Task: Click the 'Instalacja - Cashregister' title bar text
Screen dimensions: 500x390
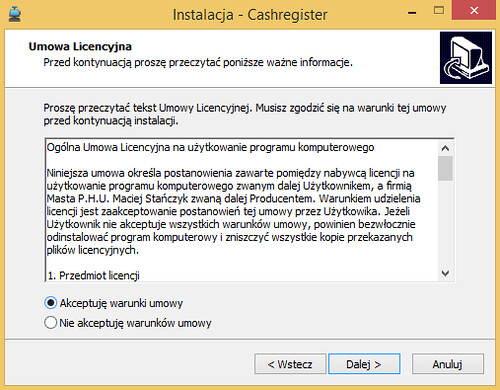Action: (250, 15)
